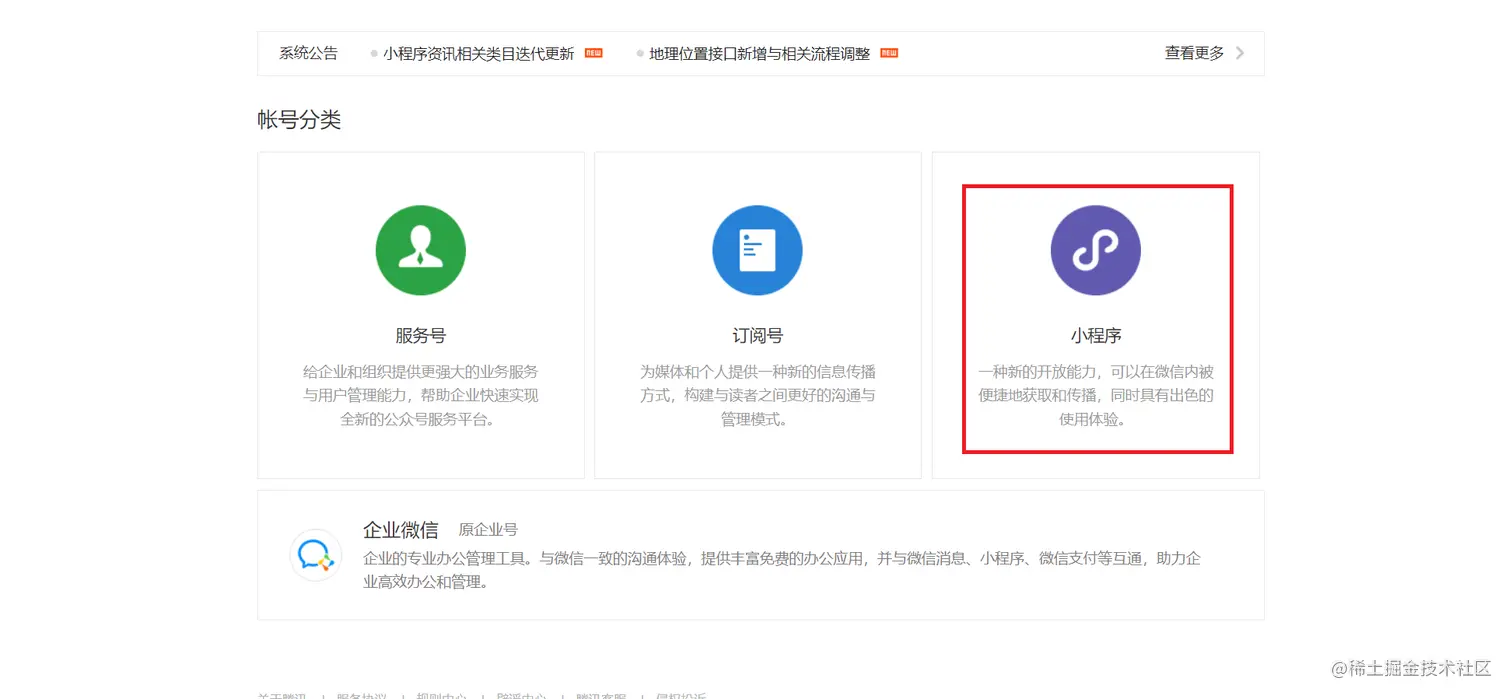The height and width of the screenshot is (699, 1512).
Task: Choose the 企业微信 heading
Action: [400, 530]
